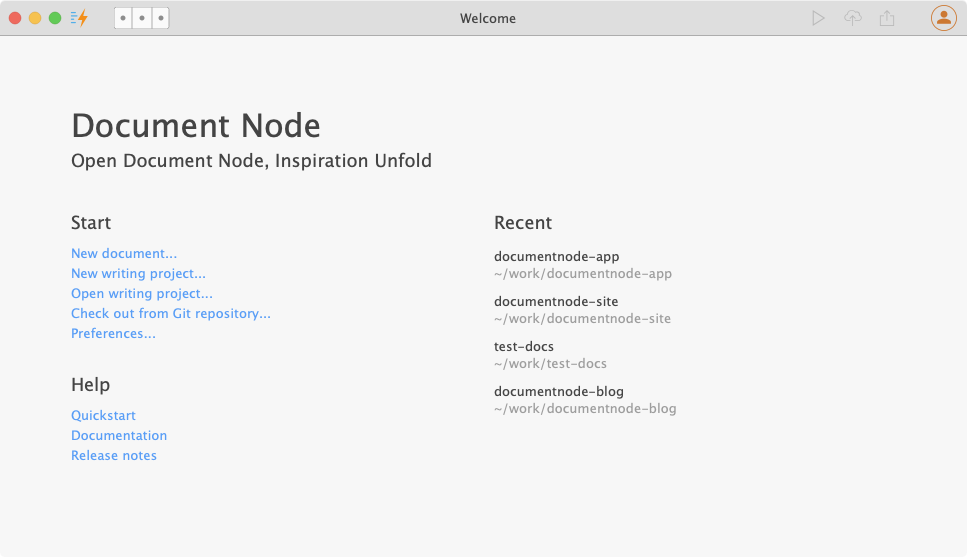Open recent project documentnode-blog
Viewport: 967px width, 557px height.
pos(559,392)
